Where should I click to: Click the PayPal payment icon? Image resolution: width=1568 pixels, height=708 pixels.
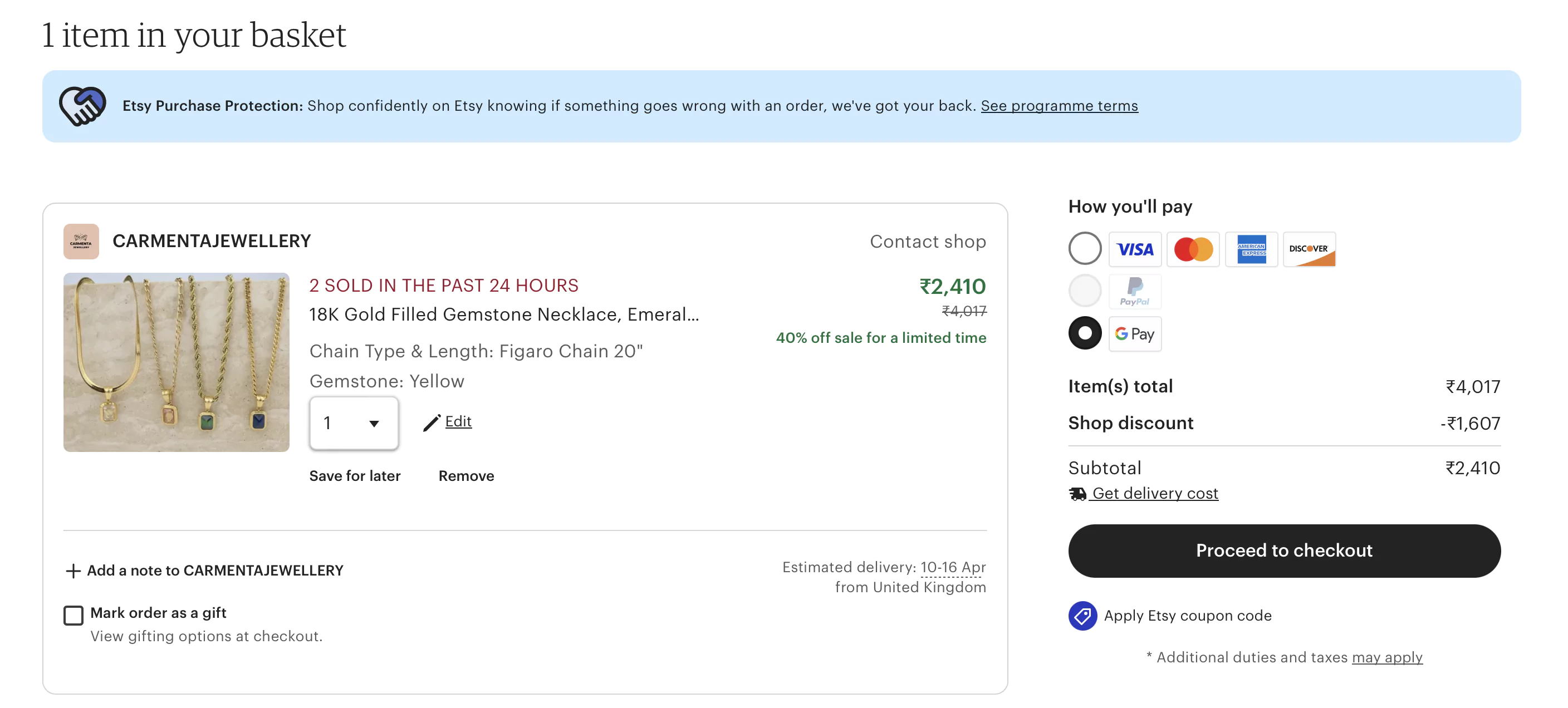1134,291
